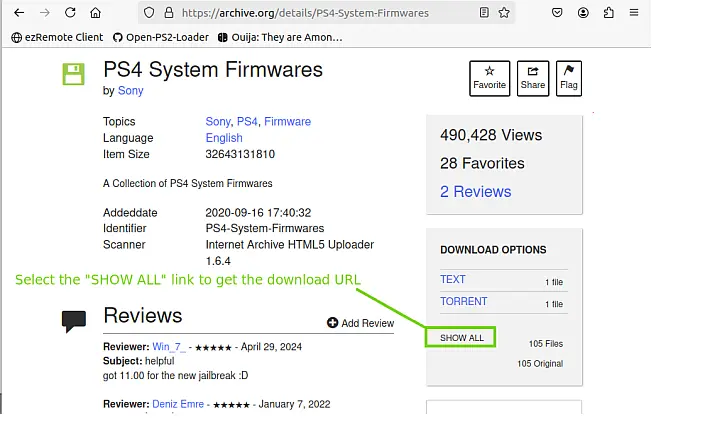Click the Add Review link text
This screenshot has width=710, height=426.
(368, 323)
